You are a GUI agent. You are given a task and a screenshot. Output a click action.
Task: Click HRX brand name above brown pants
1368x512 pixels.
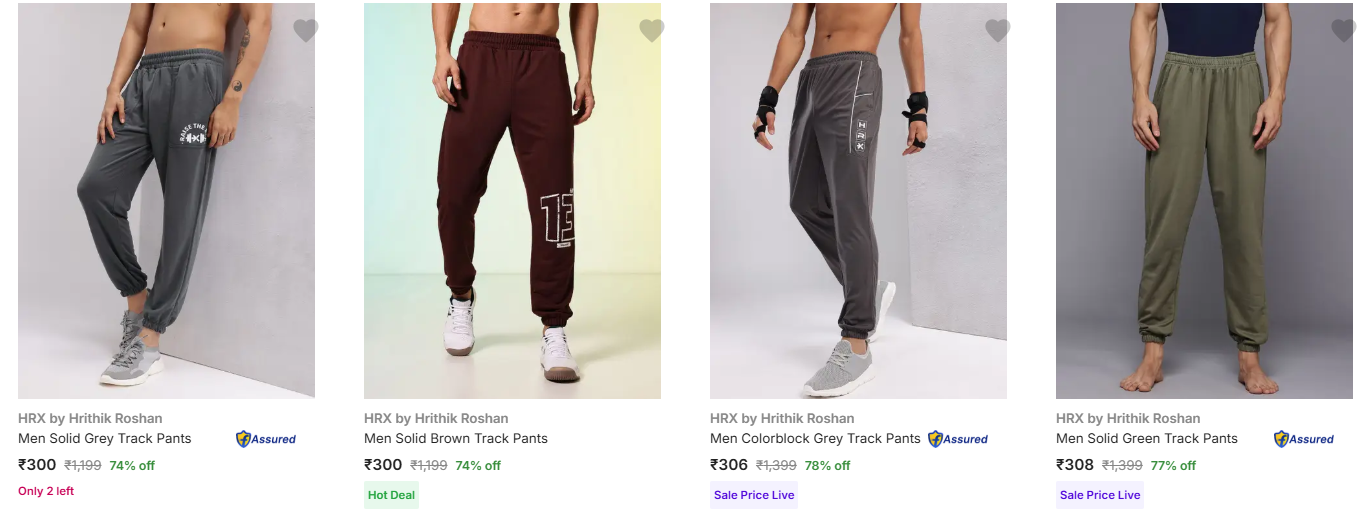tap(436, 418)
